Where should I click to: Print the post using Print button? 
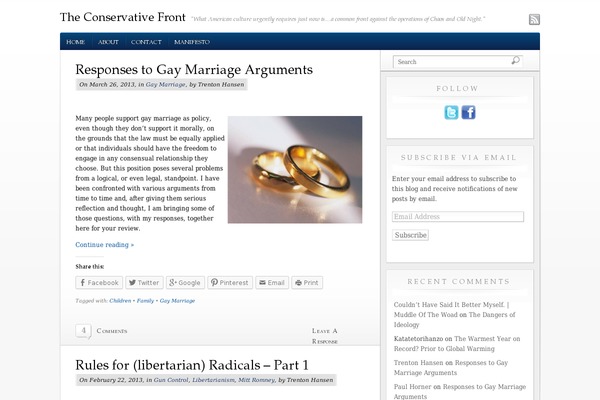(x=307, y=282)
